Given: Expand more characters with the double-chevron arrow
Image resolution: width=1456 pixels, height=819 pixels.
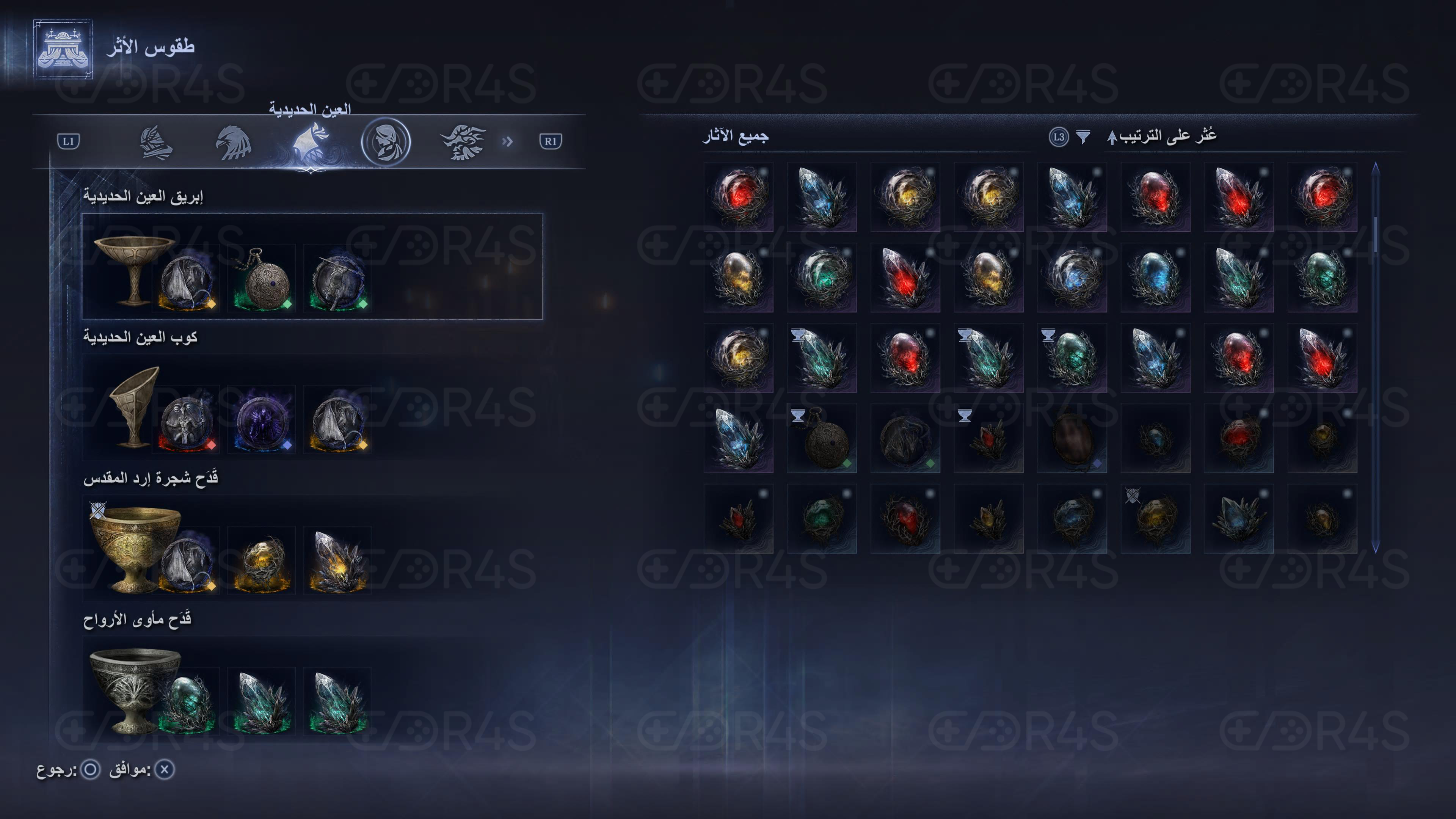Looking at the screenshot, I should pos(507,141).
